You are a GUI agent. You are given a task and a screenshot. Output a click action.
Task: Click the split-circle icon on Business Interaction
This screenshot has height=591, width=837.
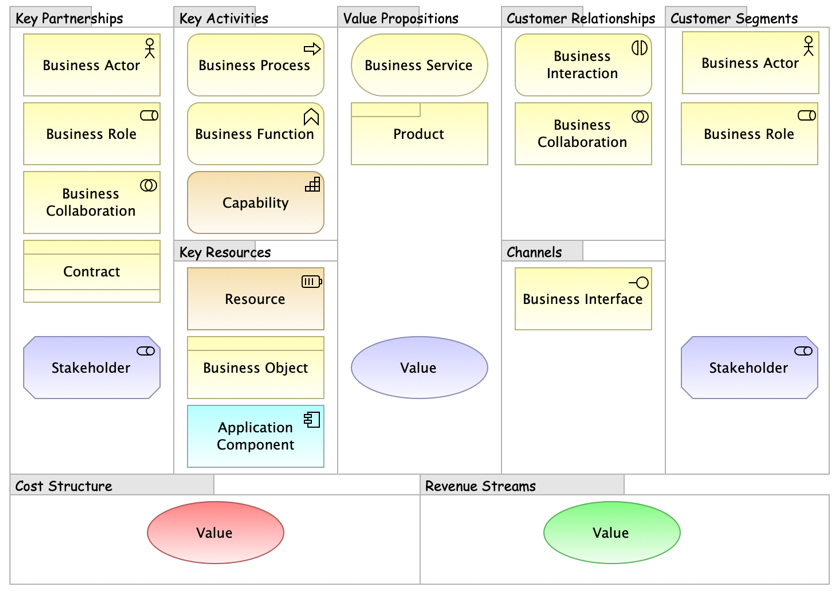pos(640,48)
